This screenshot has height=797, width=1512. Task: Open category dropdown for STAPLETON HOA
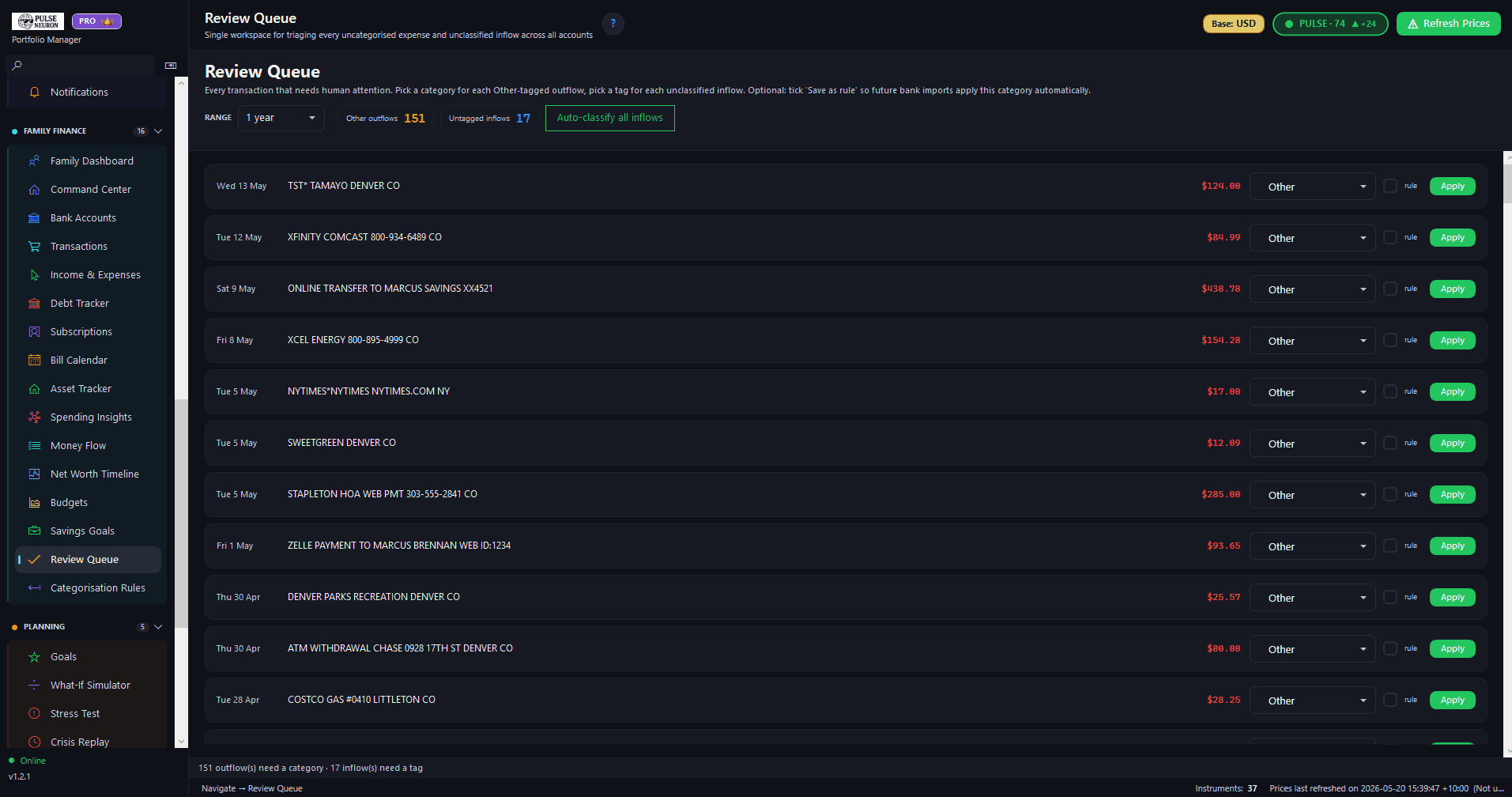tap(1312, 495)
